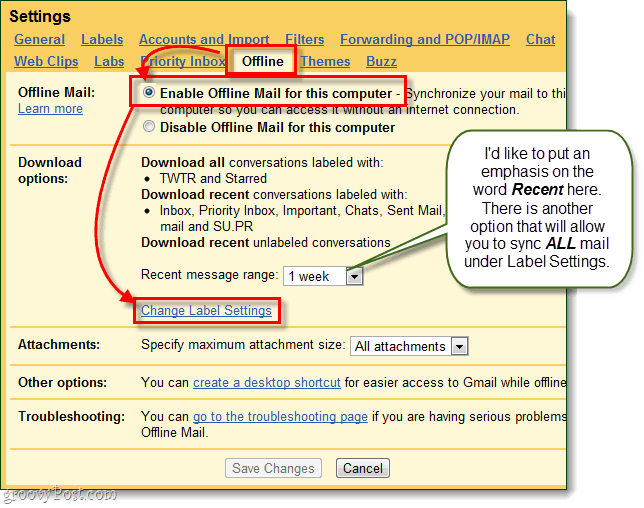Open the Buzz tab
644x508 pixels.
coord(381,62)
